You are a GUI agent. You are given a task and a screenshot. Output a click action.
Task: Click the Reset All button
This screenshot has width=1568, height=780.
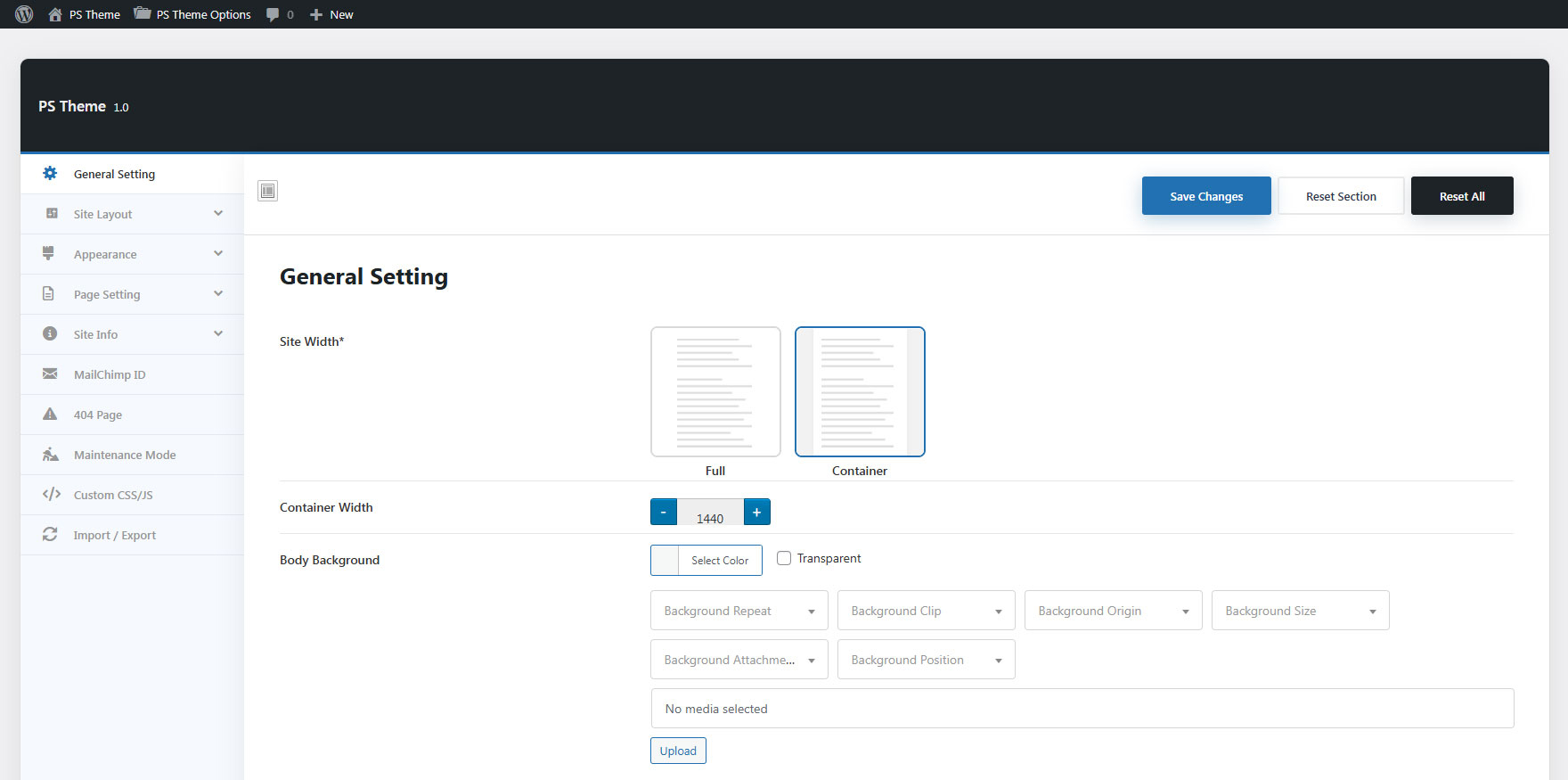click(1461, 196)
